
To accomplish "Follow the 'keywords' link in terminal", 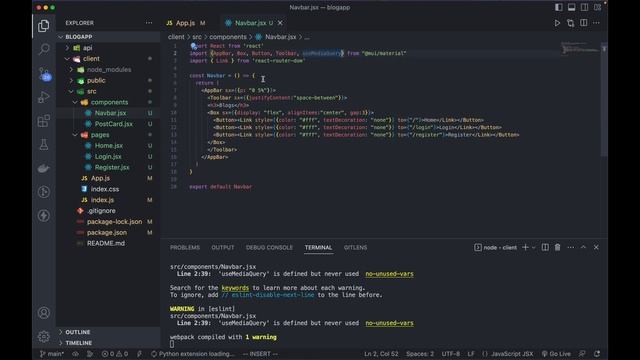I will point(235,288).
